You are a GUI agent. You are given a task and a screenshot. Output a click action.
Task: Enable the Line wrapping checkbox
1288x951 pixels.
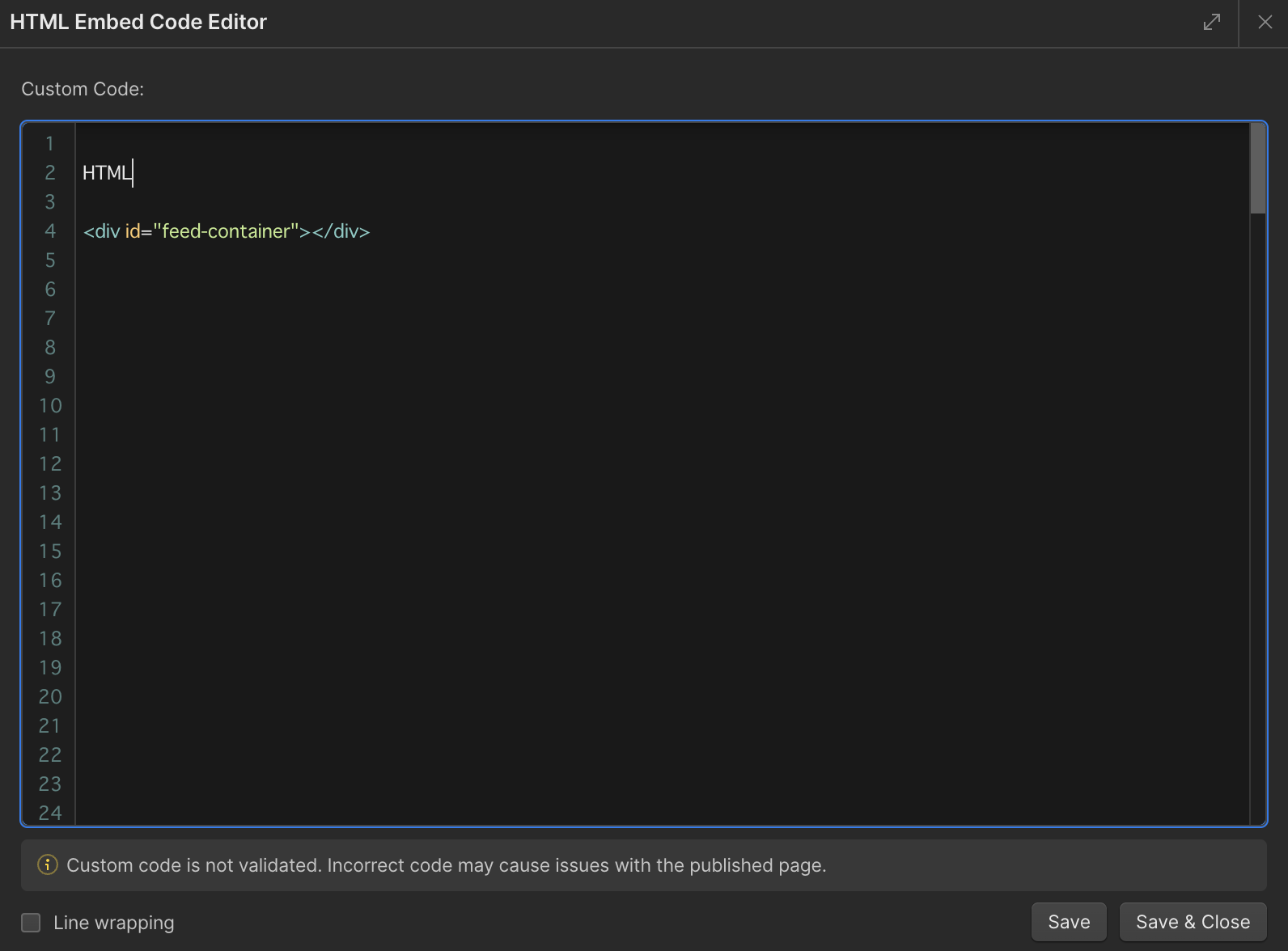point(31,923)
